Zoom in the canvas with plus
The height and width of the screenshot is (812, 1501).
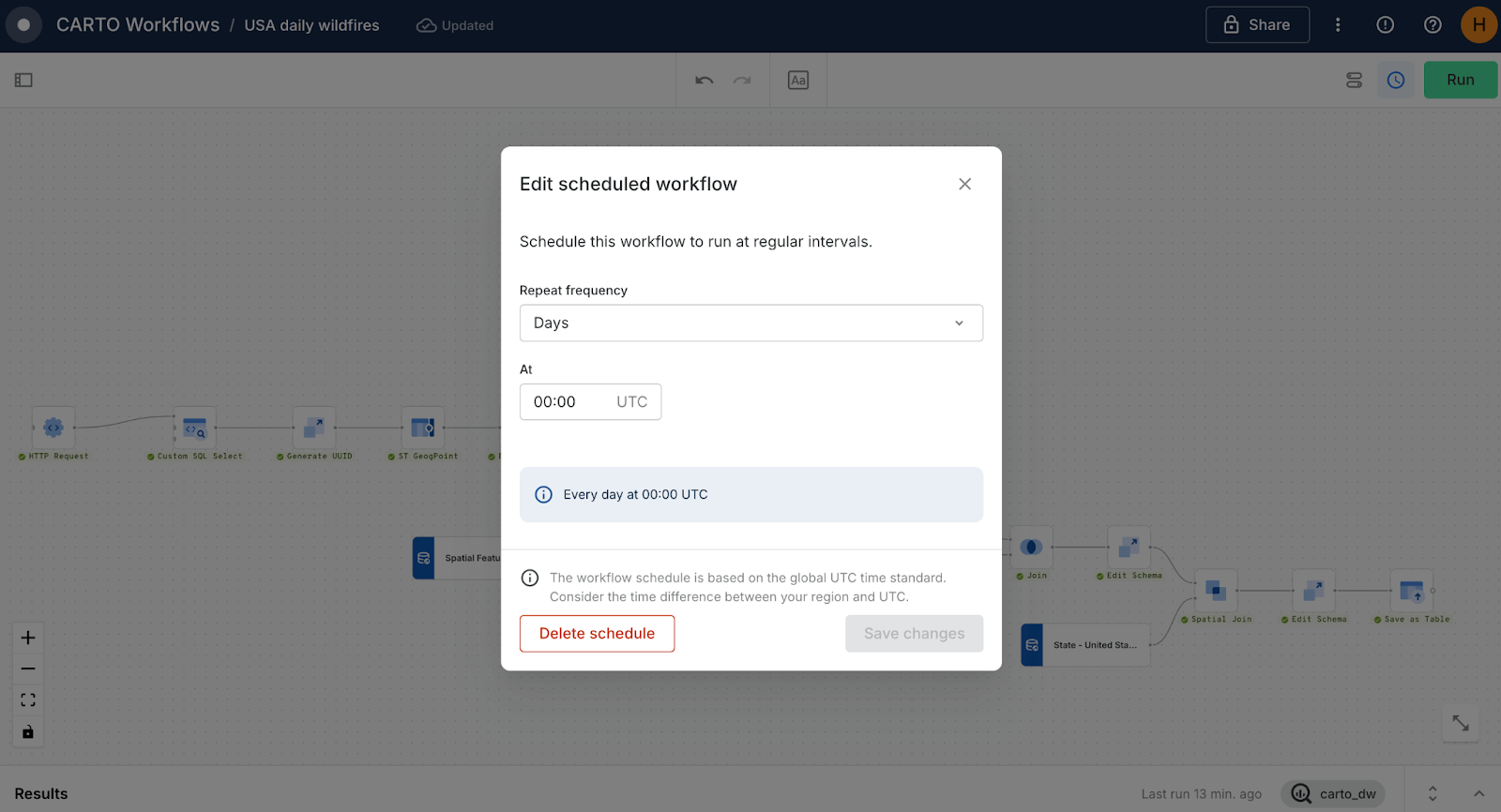point(28,638)
